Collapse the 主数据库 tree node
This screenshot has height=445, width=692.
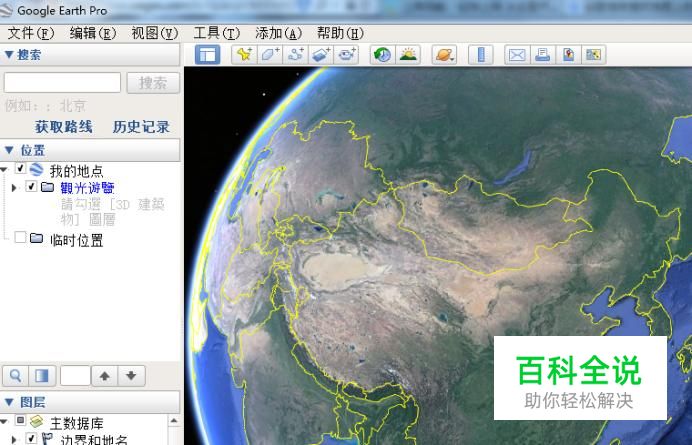(4, 421)
